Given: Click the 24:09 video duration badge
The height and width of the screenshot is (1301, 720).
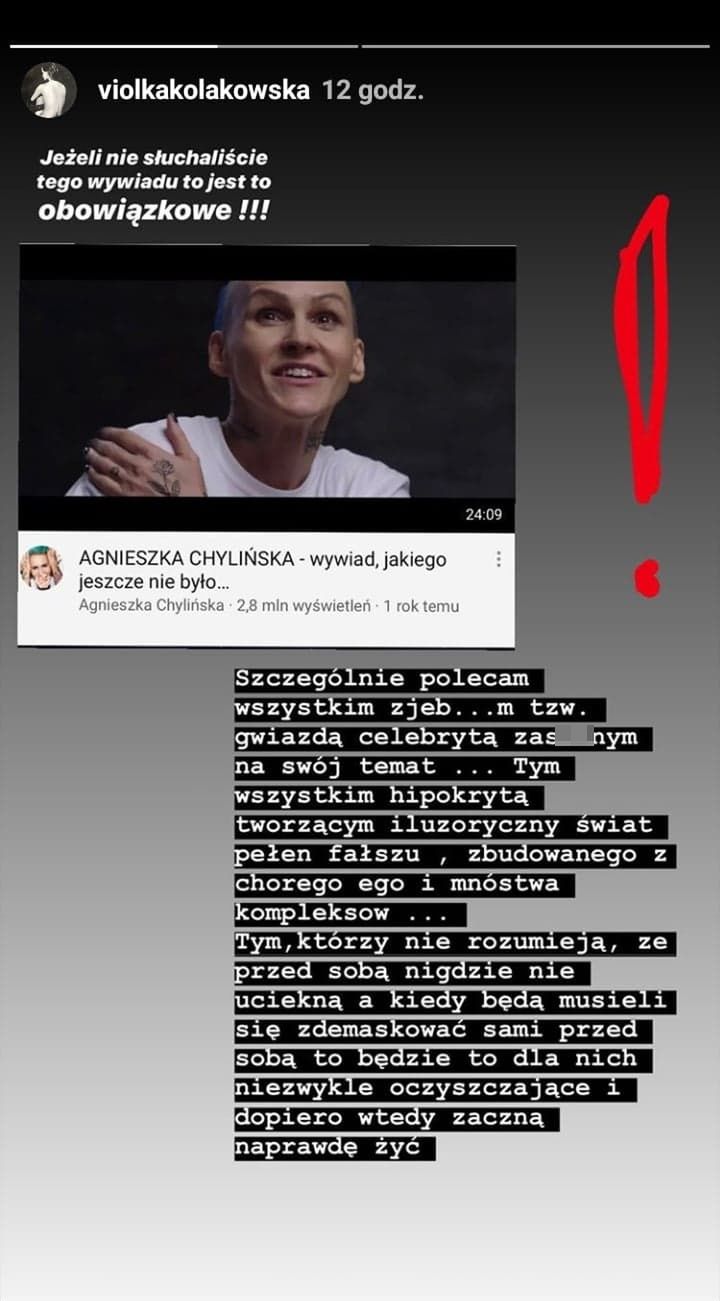Looking at the screenshot, I should [x=483, y=516].
